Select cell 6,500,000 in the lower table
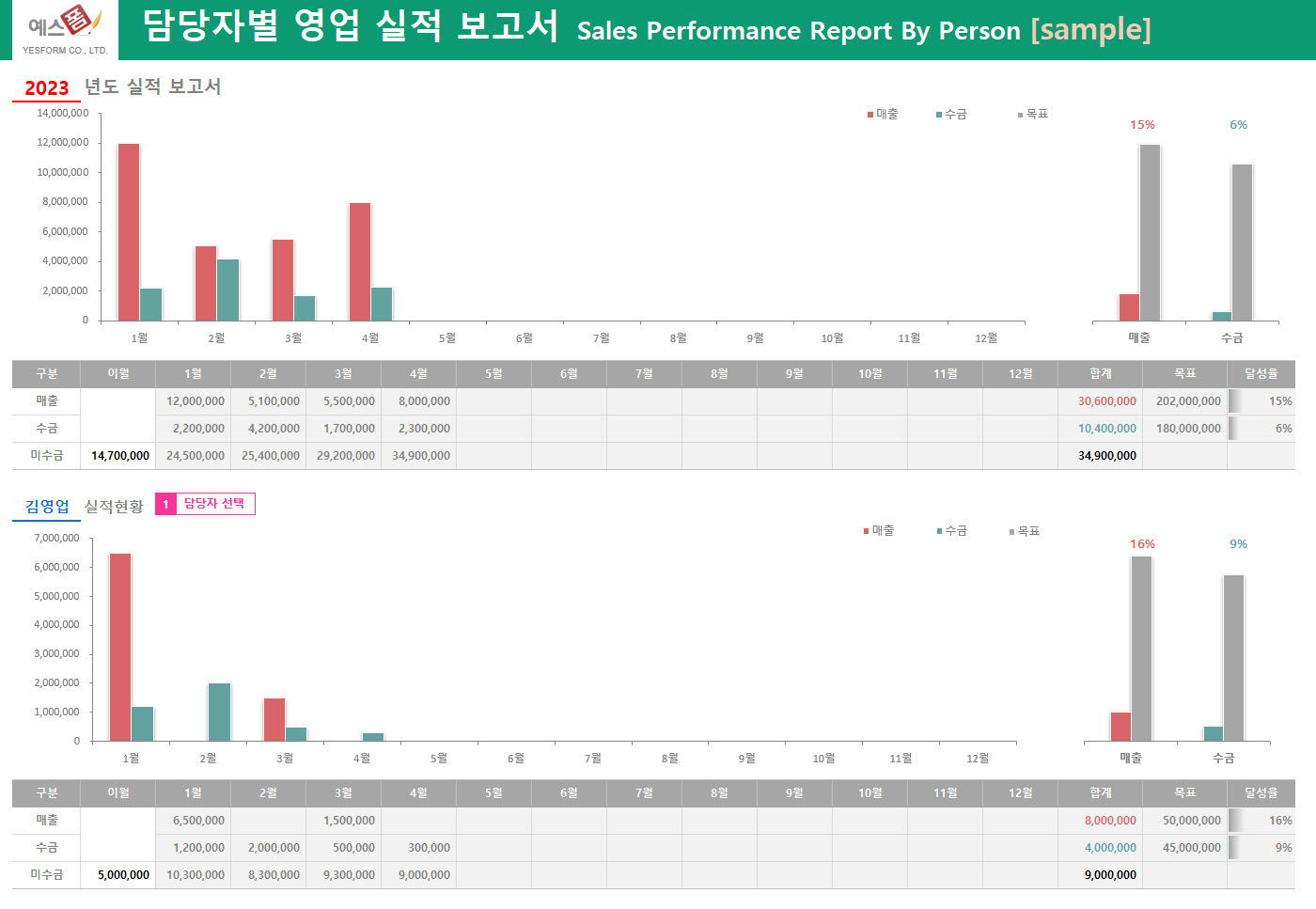 pyautogui.click(x=193, y=821)
